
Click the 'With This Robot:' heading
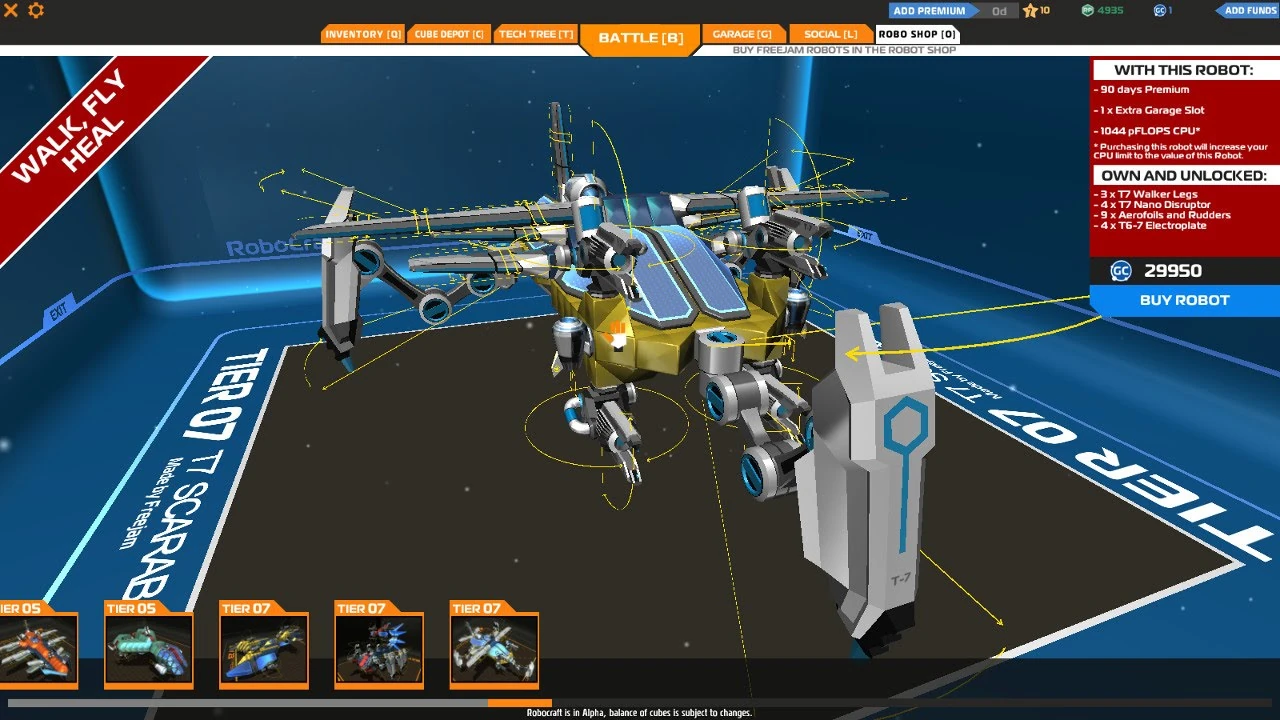pyautogui.click(x=1183, y=70)
